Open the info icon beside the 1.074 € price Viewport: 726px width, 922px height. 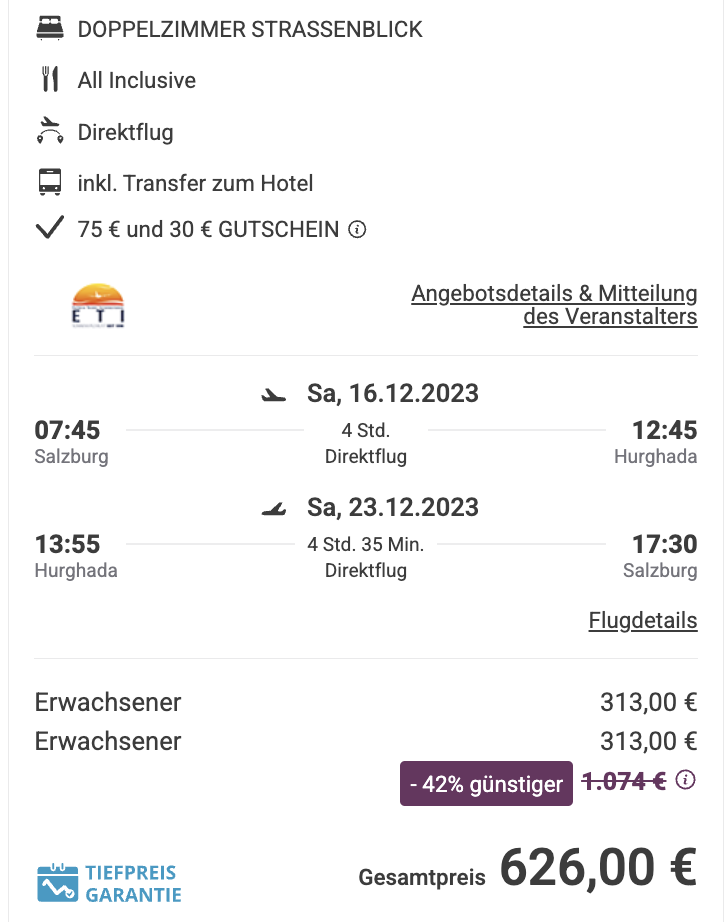pos(685,780)
